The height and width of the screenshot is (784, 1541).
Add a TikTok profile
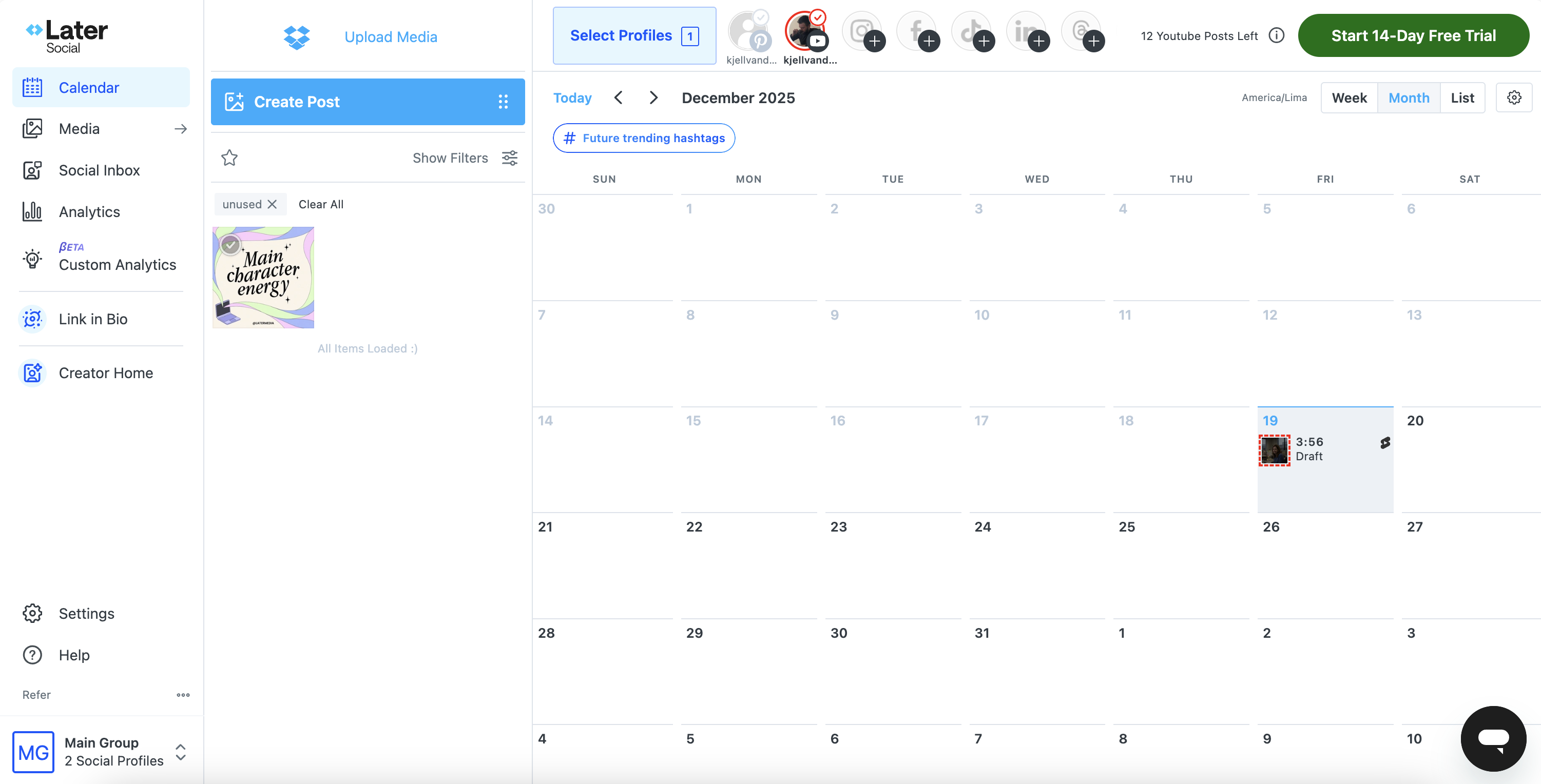tap(984, 41)
